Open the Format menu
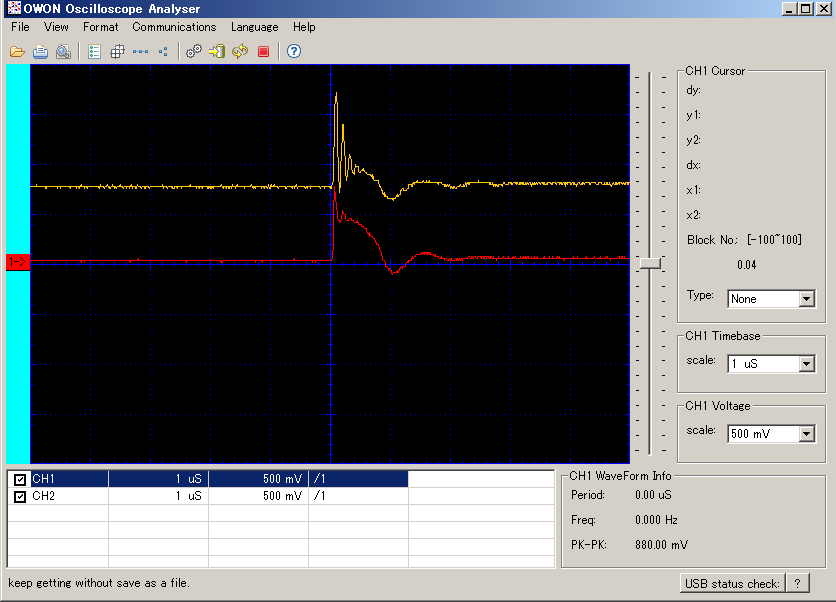836x602 pixels. [x=100, y=27]
